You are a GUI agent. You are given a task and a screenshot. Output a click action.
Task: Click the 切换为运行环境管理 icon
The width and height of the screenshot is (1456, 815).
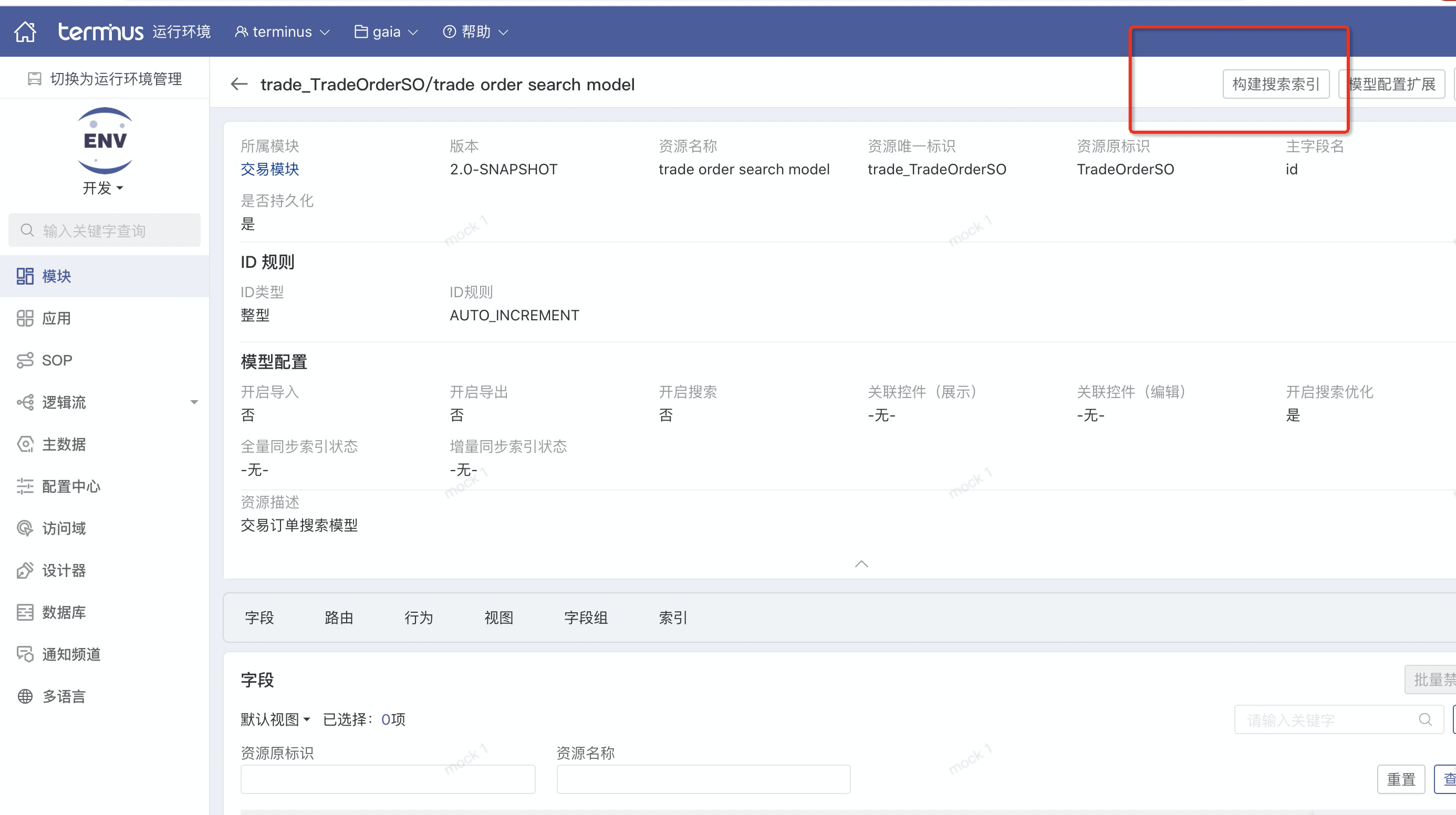[x=35, y=79]
